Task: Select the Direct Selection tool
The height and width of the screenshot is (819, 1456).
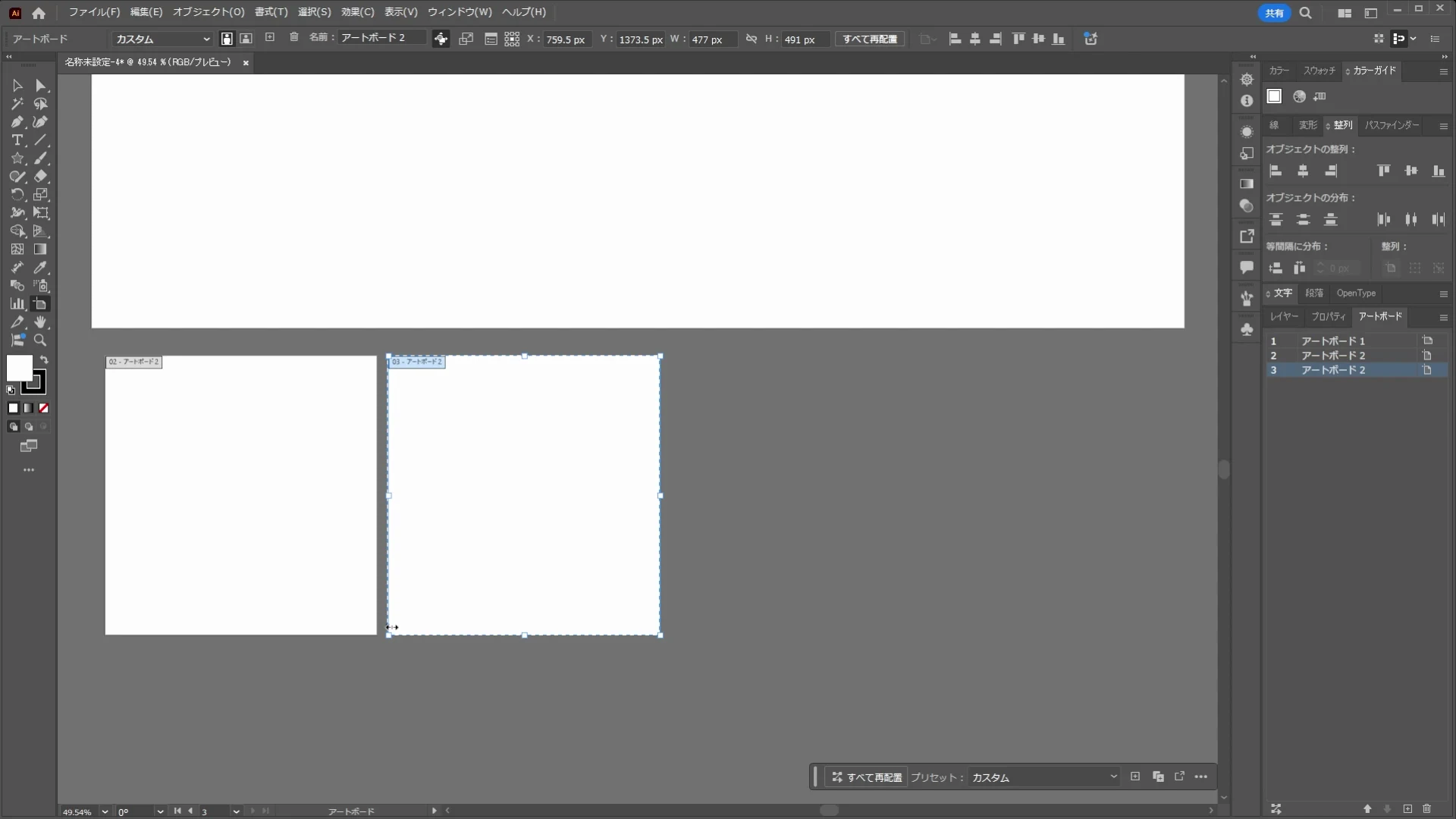Action: pos(41,86)
